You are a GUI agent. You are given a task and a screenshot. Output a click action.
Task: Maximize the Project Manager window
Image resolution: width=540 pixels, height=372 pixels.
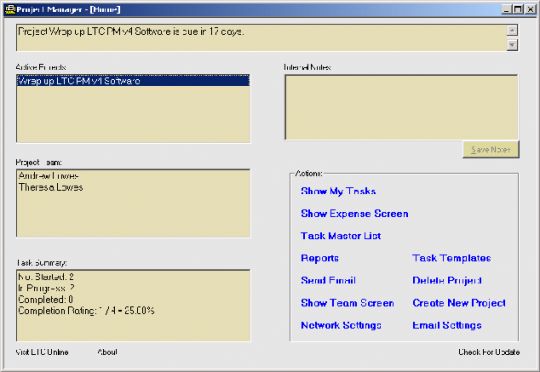click(518, 9)
